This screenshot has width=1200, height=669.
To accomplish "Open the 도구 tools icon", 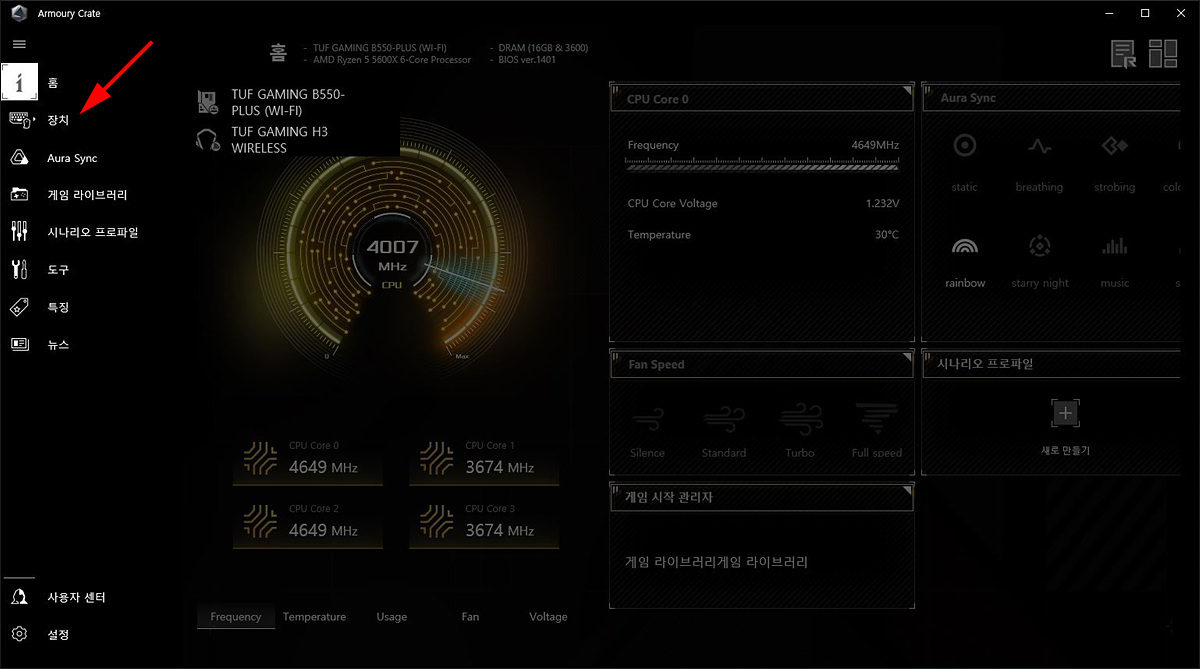I will pos(19,269).
